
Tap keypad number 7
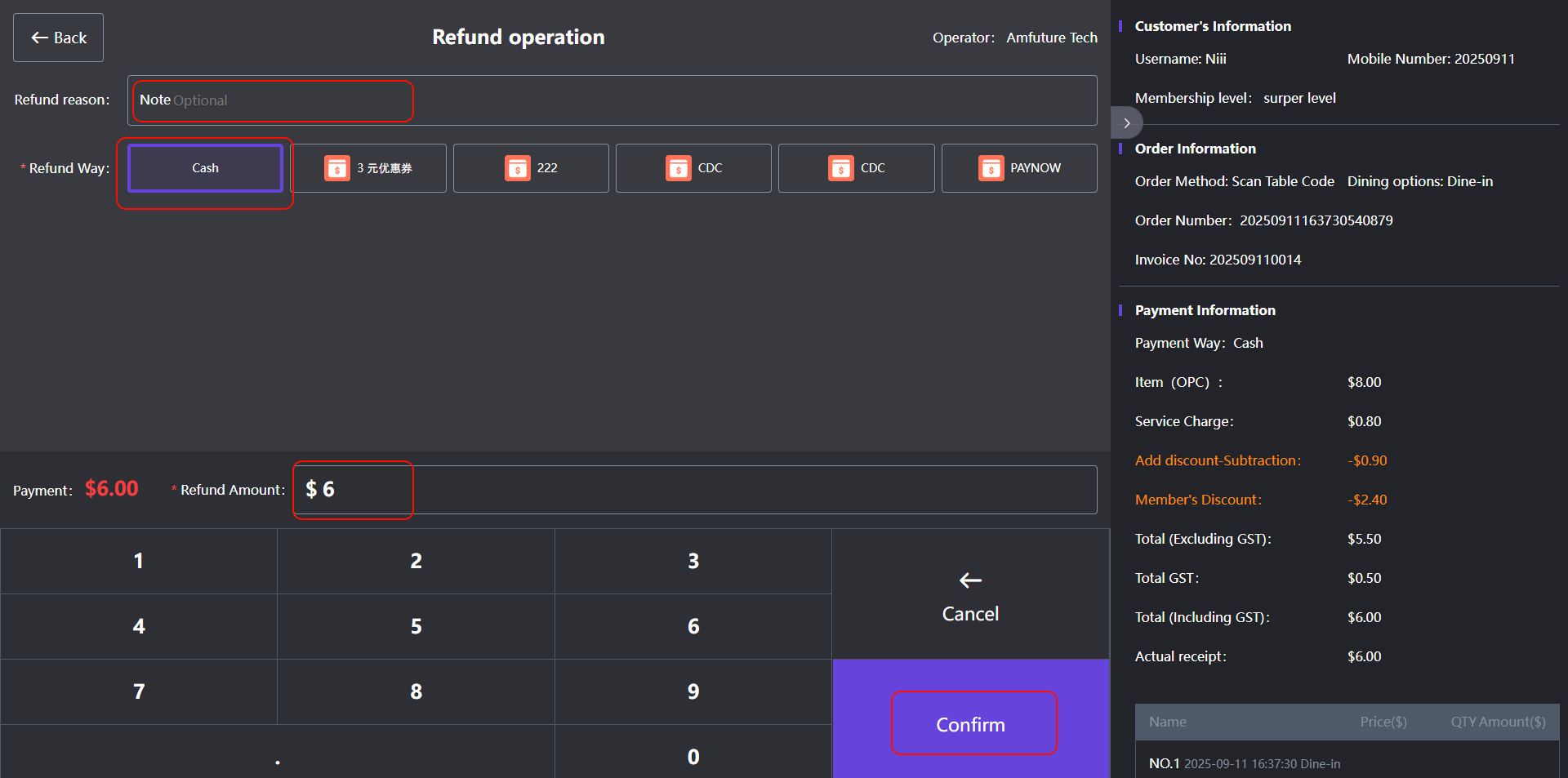139,691
